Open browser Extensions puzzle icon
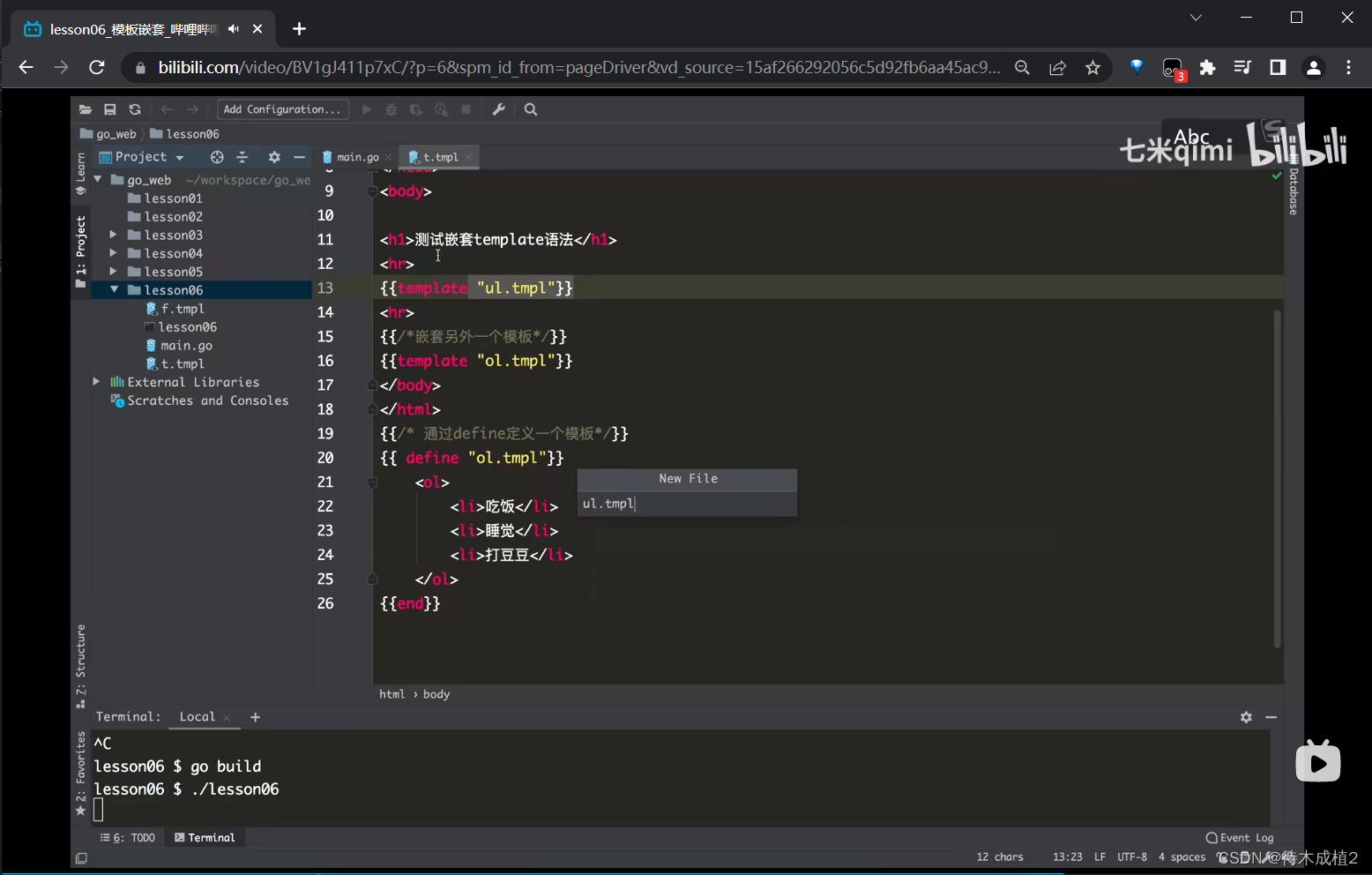 coord(1207,67)
